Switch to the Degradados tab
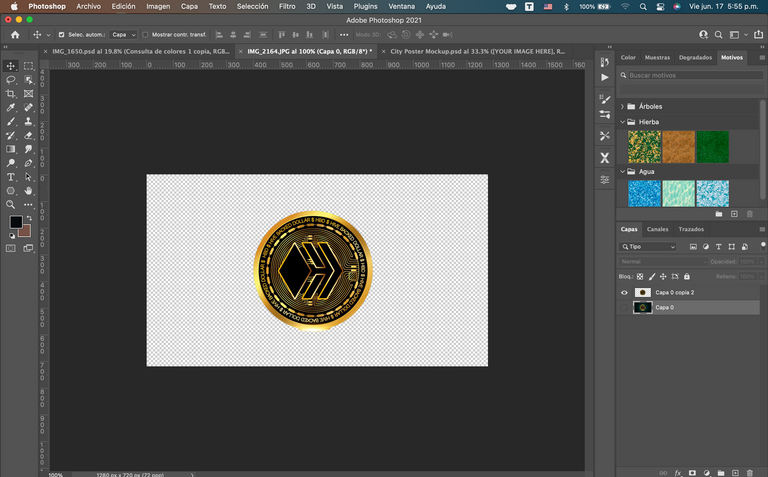Screen dimensions: 768x477 click(696, 57)
